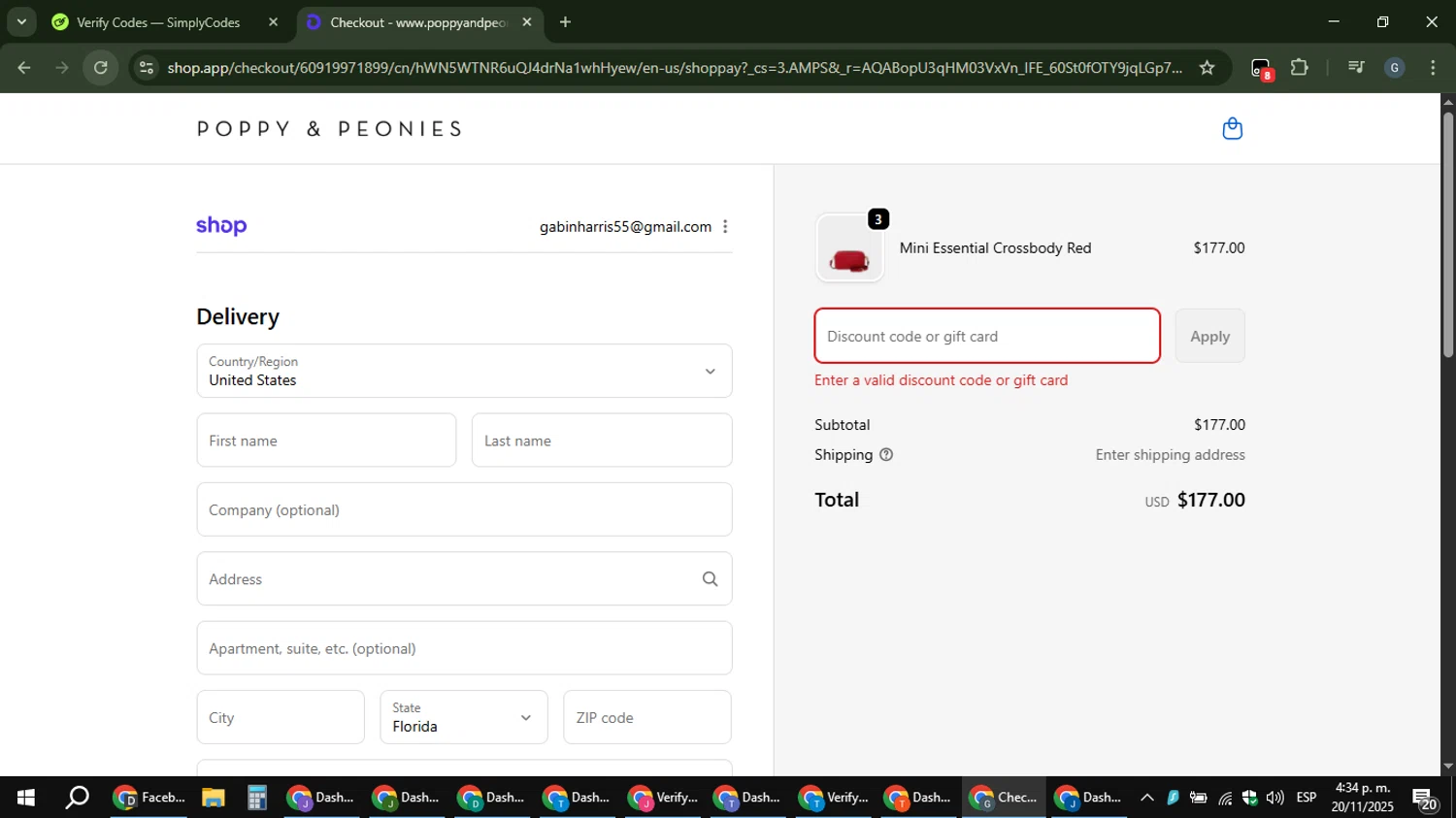Open account options menu beside email address

pyautogui.click(x=725, y=226)
